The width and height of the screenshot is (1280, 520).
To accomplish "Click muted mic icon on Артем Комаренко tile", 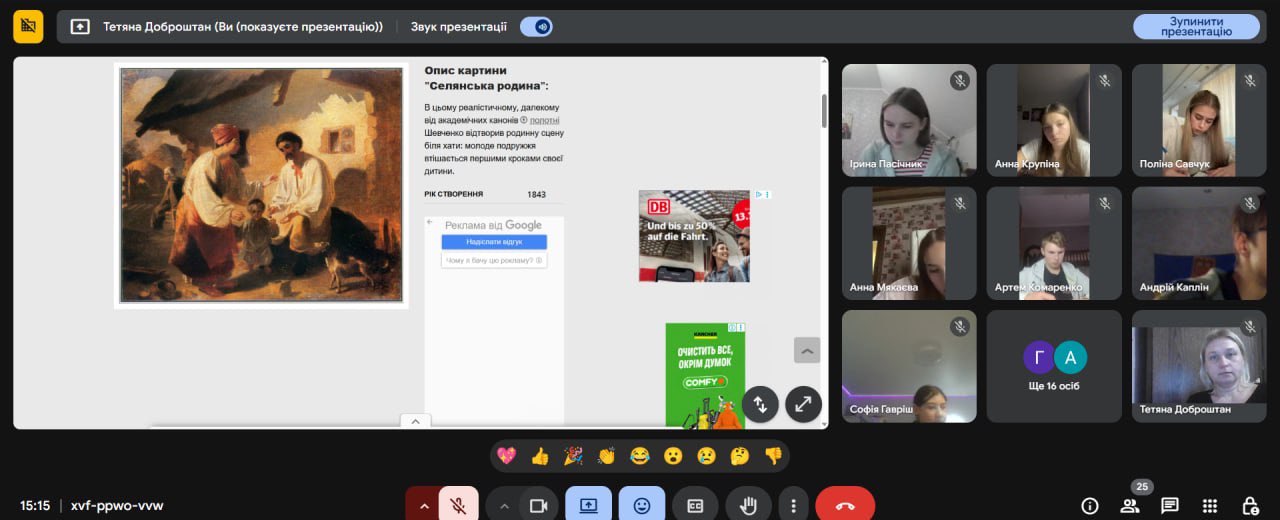I will (1105, 204).
